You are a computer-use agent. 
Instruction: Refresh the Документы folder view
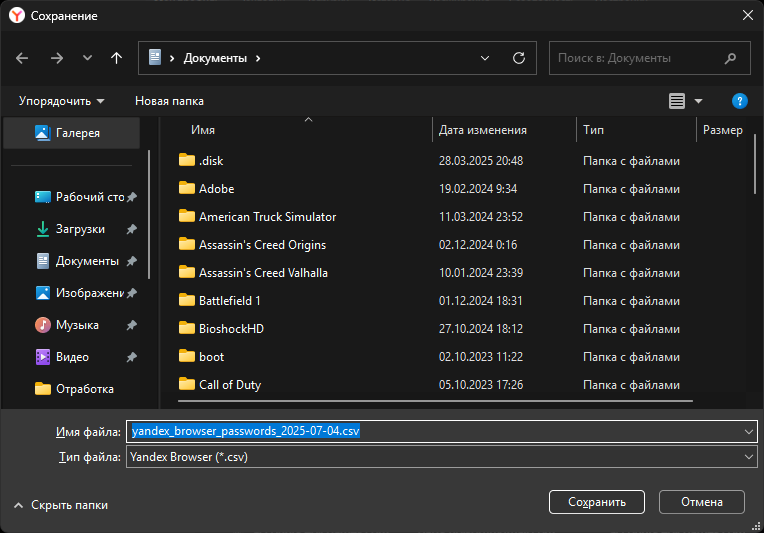pyautogui.click(x=519, y=58)
